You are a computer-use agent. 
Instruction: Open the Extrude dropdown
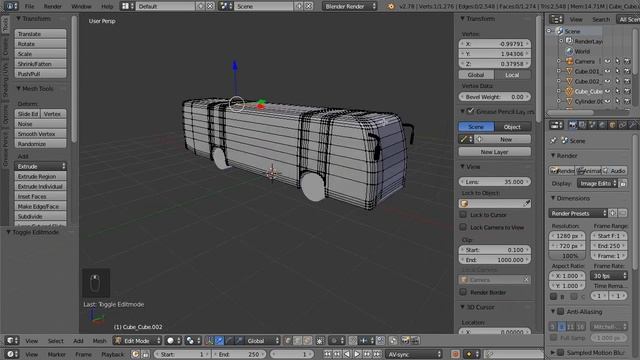coord(40,166)
